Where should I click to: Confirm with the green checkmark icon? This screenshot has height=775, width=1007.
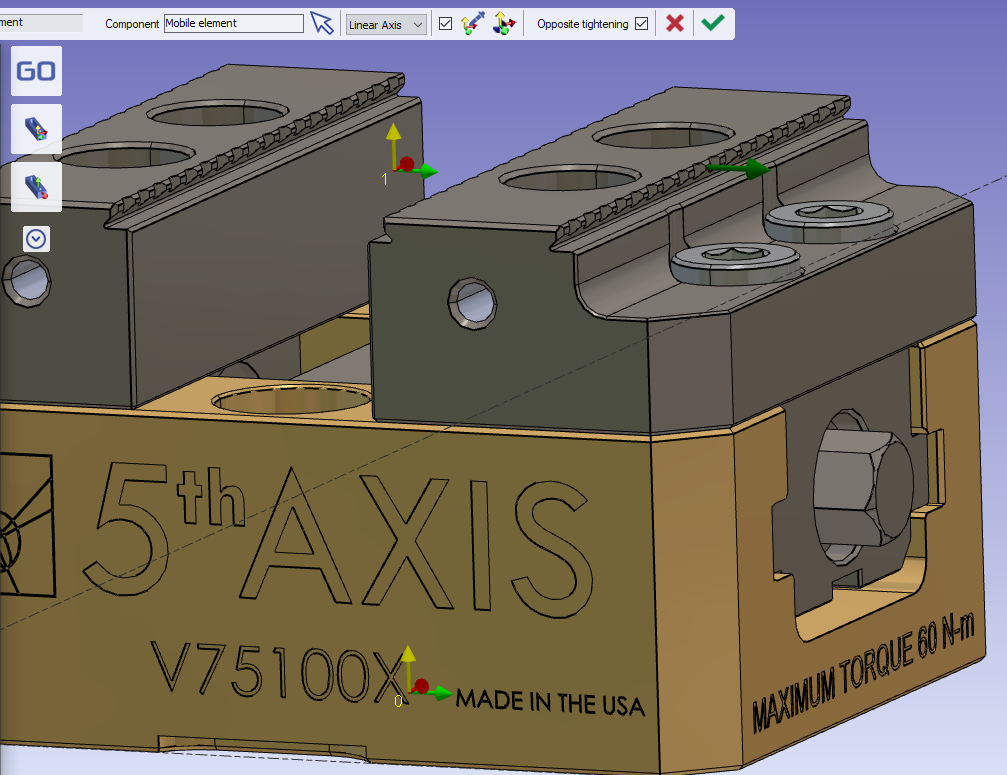pyautogui.click(x=712, y=23)
